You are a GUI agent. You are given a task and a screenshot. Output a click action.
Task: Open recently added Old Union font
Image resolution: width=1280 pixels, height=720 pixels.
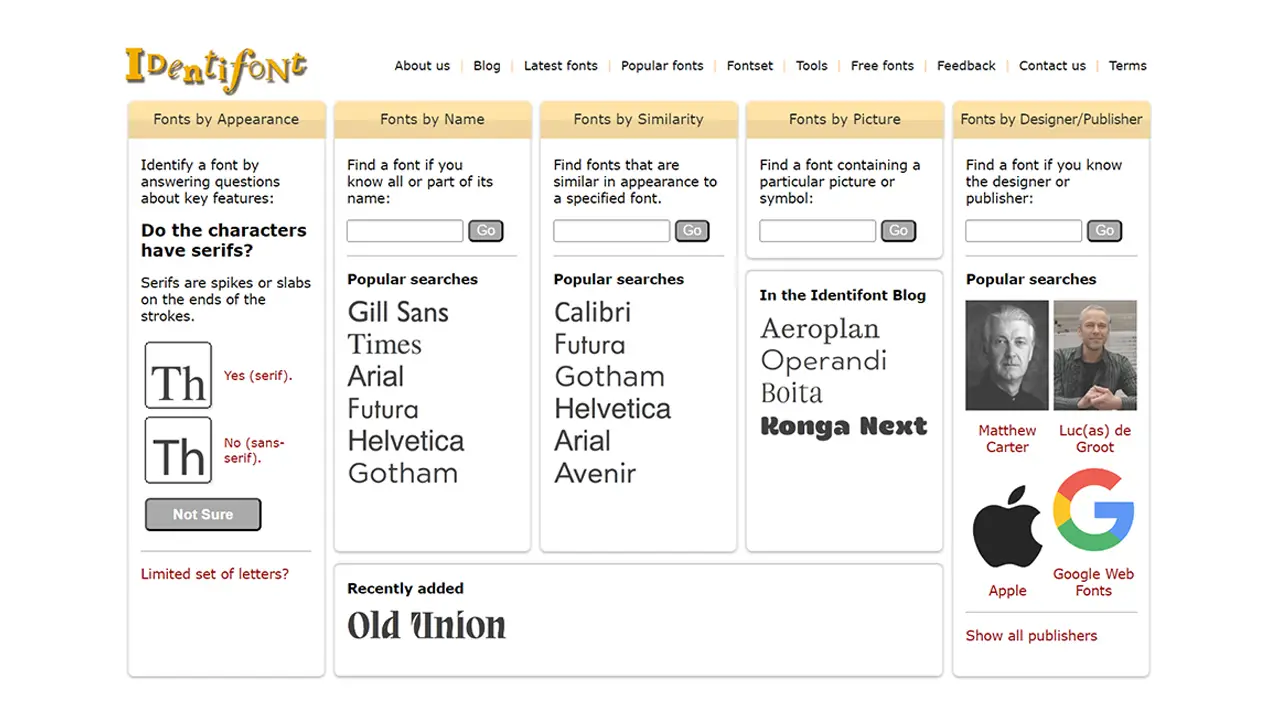coord(427,626)
